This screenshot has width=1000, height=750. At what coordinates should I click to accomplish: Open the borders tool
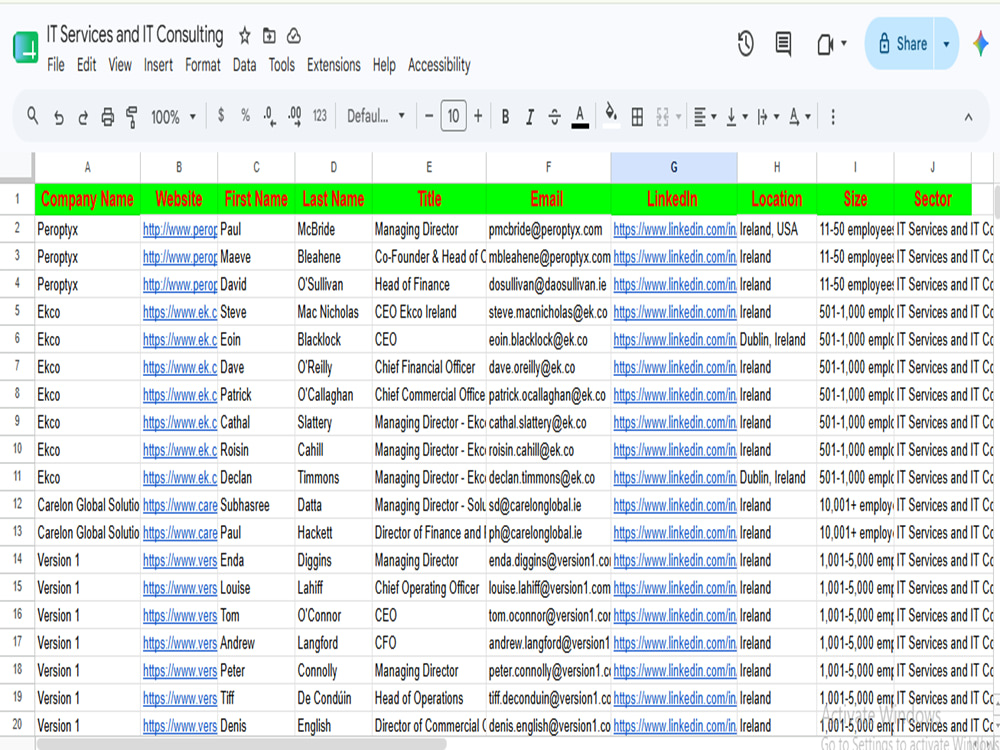(636, 117)
